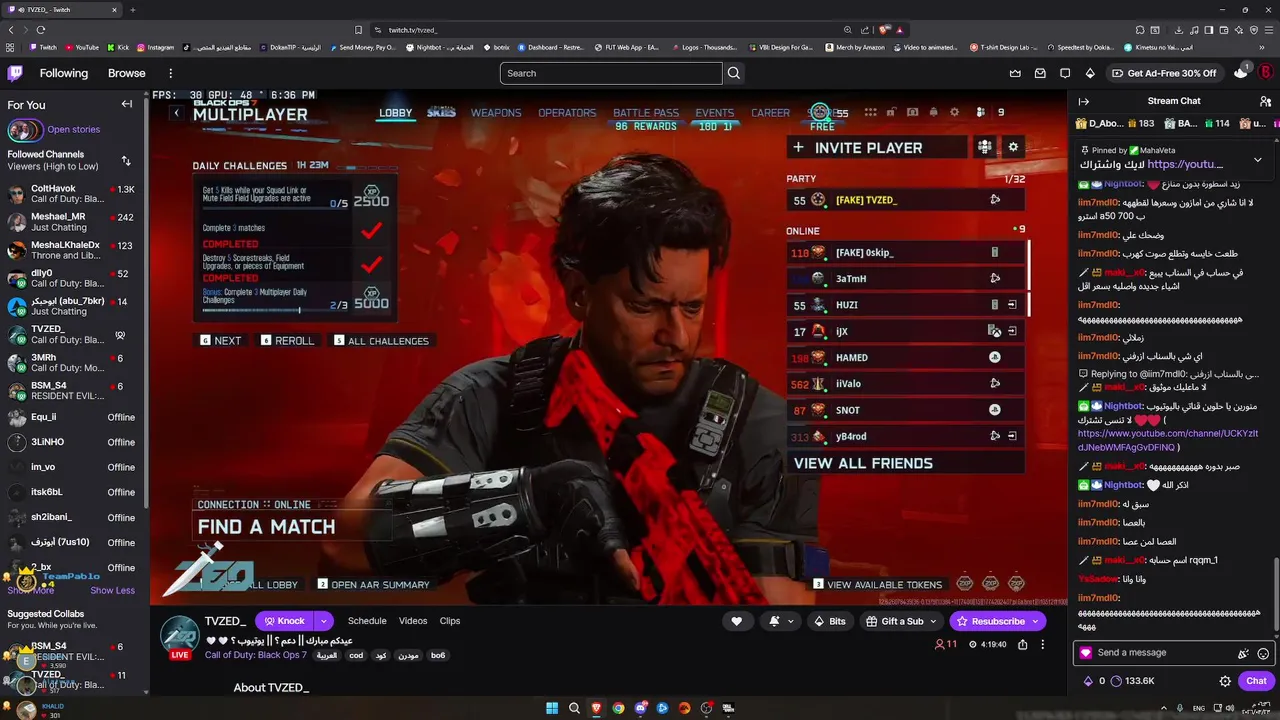The height and width of the screenshot is (720, 1280).
Task: Open the user avatar menu
Action: [1266, 73]
